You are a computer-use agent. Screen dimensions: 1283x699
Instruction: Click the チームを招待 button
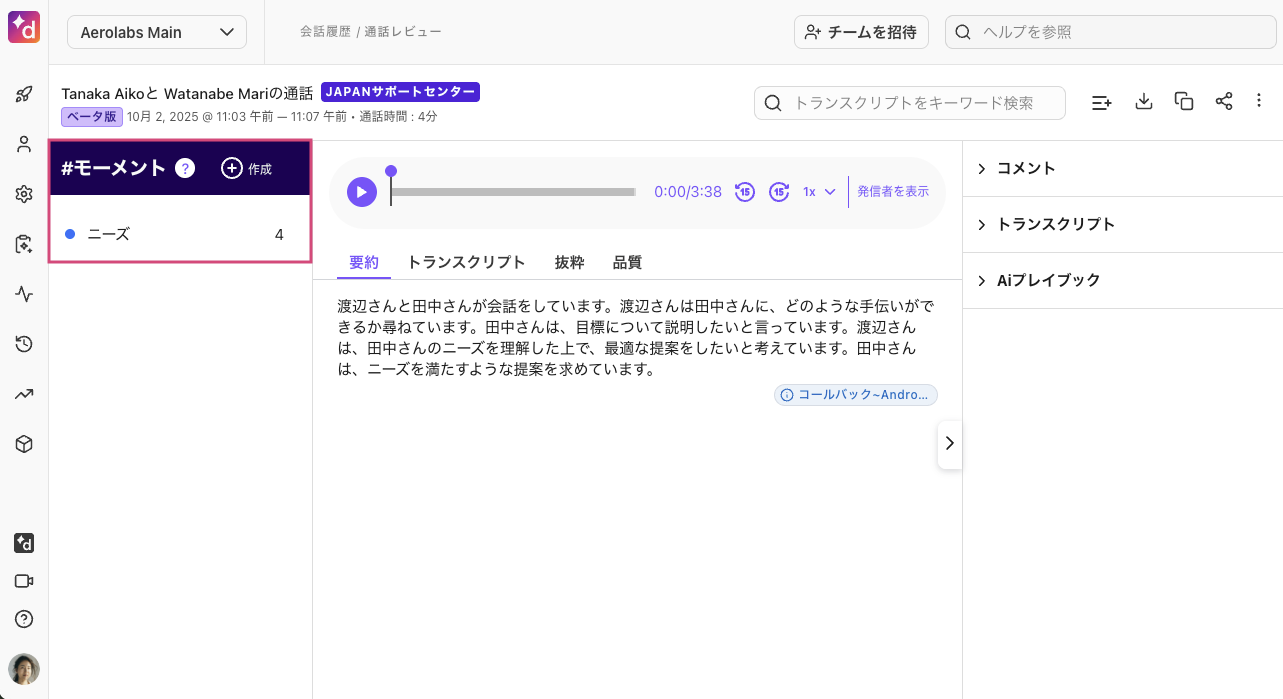pyautogui.click(x=861, y=32)
